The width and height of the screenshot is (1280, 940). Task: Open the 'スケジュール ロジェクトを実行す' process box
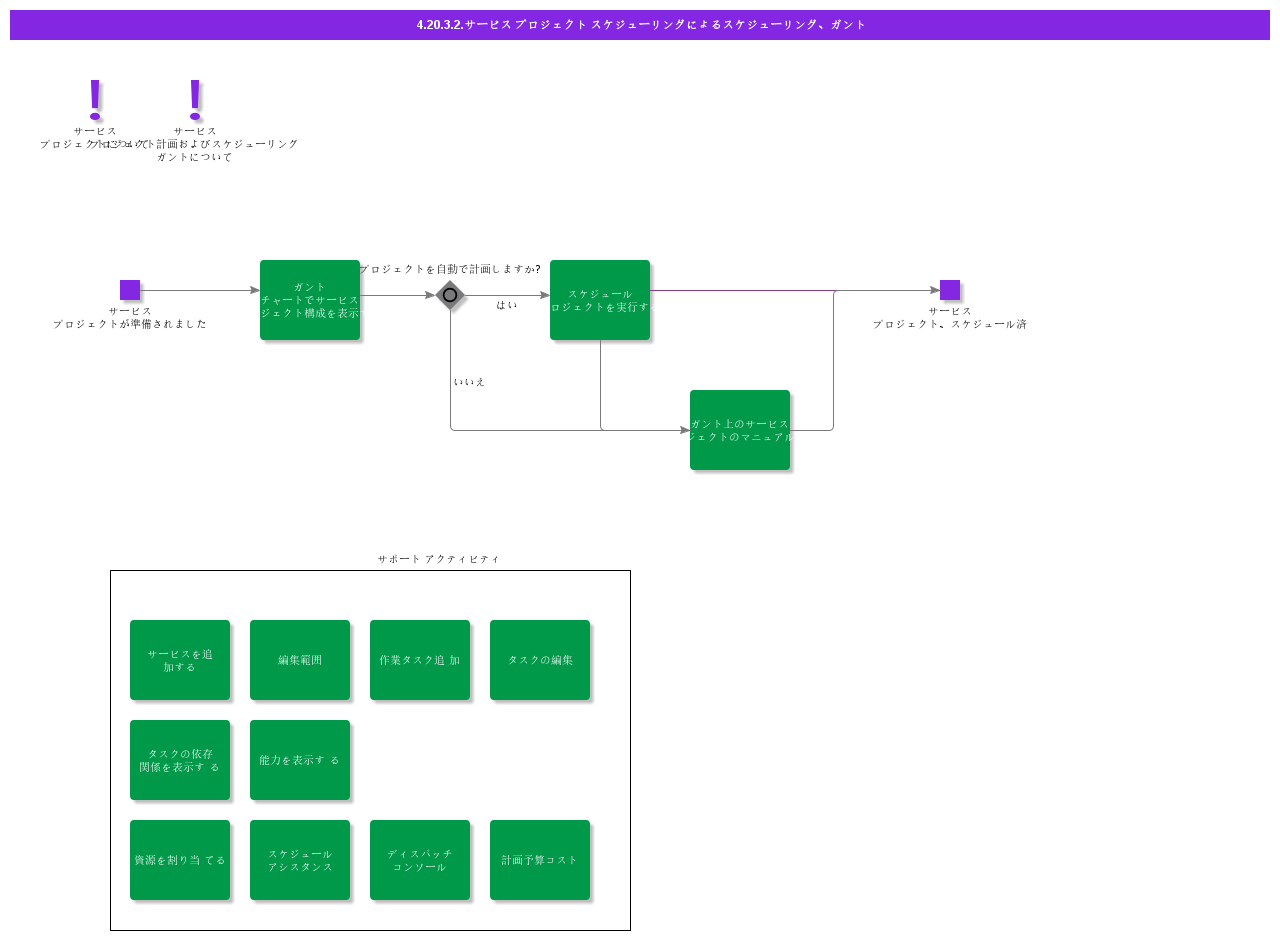coord(600,300)
